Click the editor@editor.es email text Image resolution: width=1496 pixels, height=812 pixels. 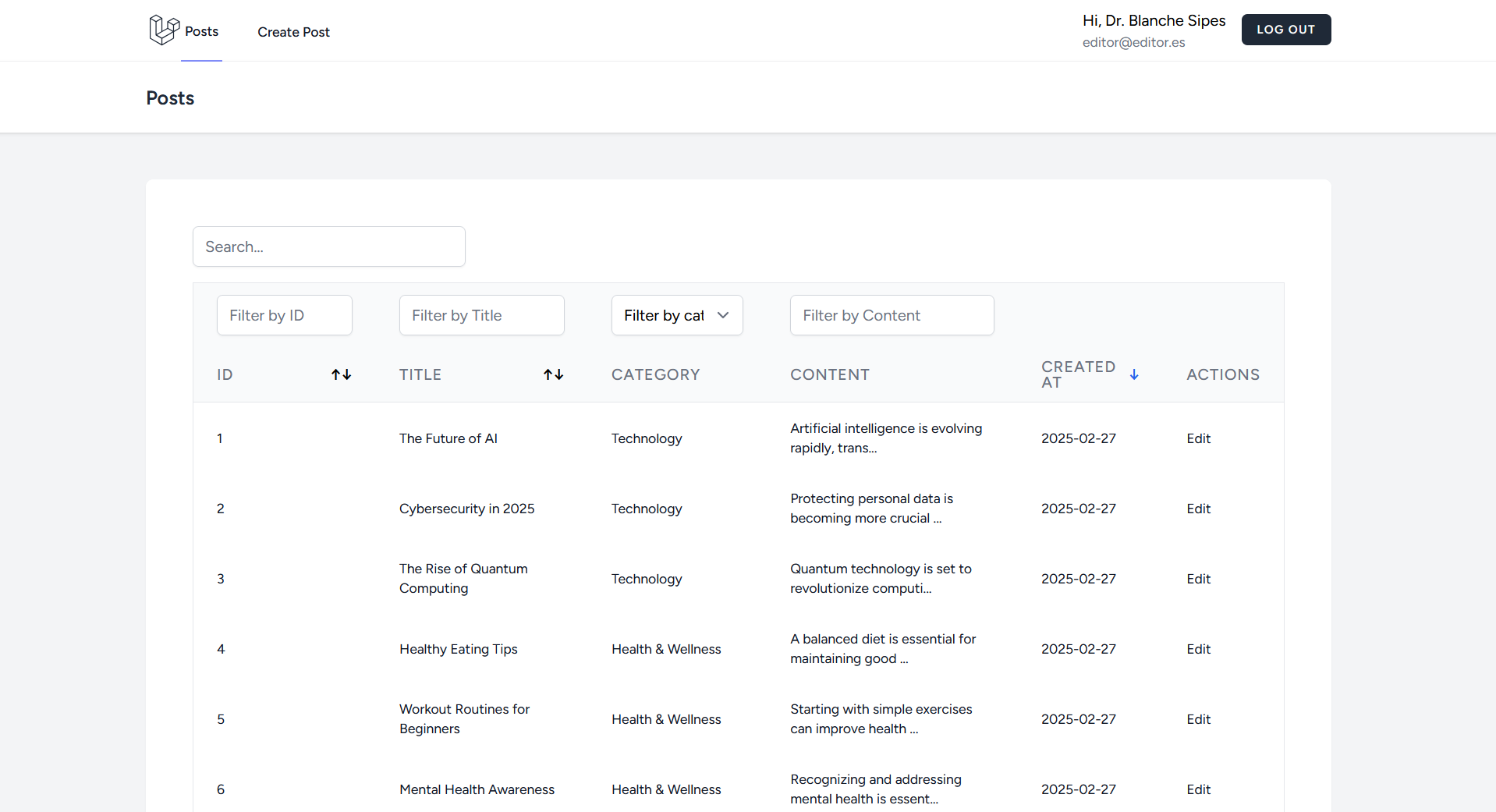(1133, 43)
